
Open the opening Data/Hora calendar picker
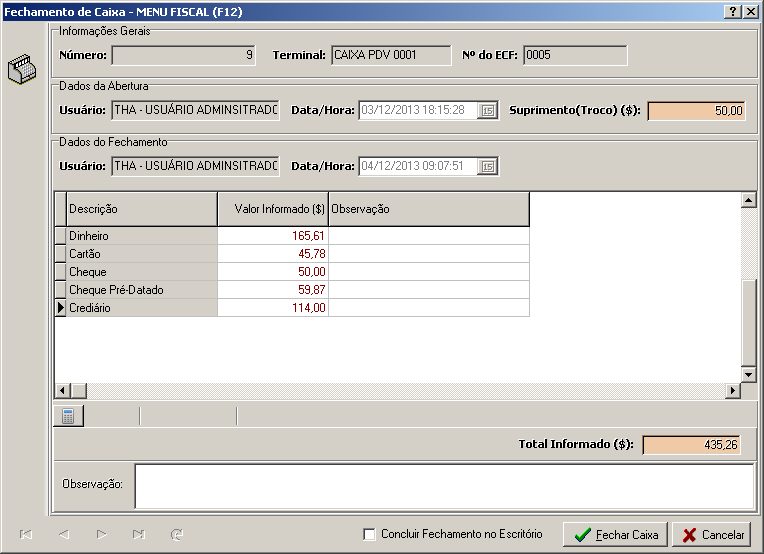(488, 111)
